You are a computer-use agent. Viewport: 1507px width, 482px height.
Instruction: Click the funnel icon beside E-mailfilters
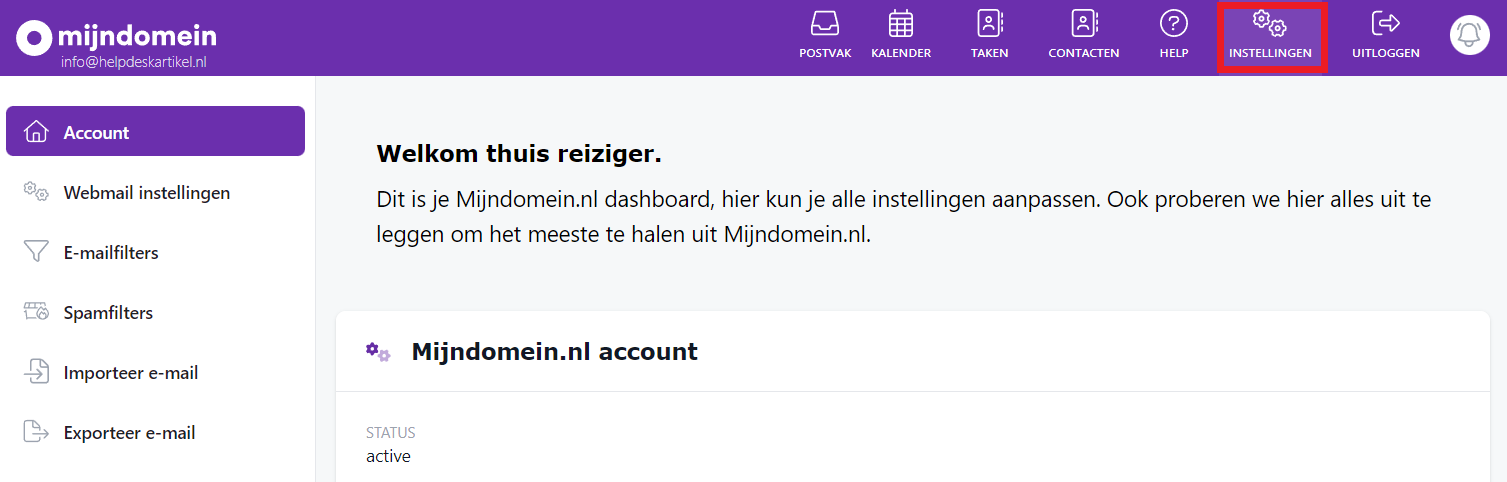[x=36, y=252]
